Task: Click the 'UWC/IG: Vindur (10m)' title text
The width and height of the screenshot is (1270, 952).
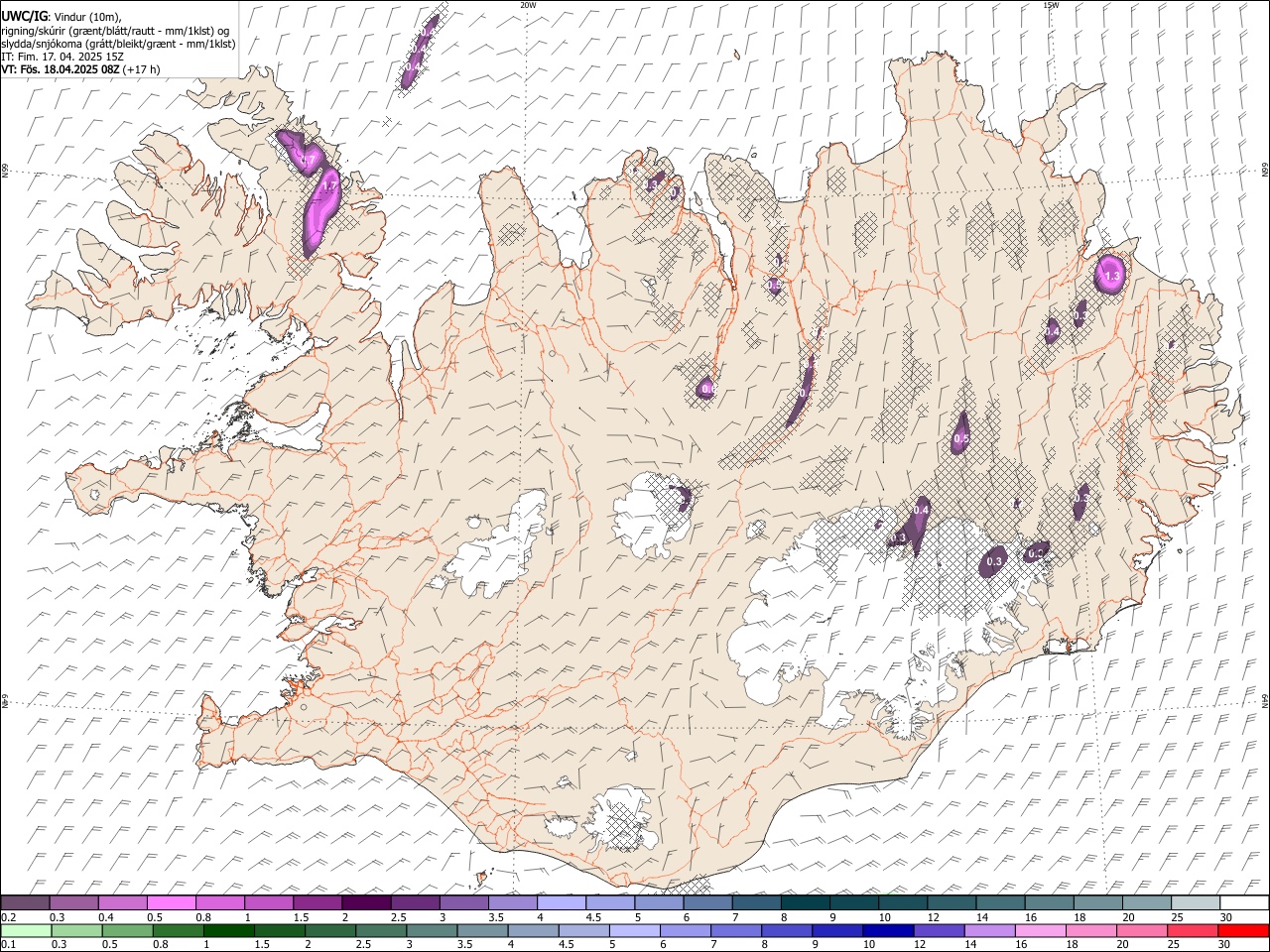Action: click(62, 17)
